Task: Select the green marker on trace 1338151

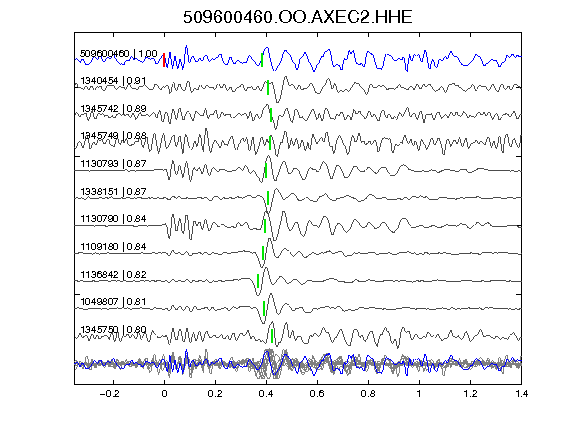Action: click(268, 198)
